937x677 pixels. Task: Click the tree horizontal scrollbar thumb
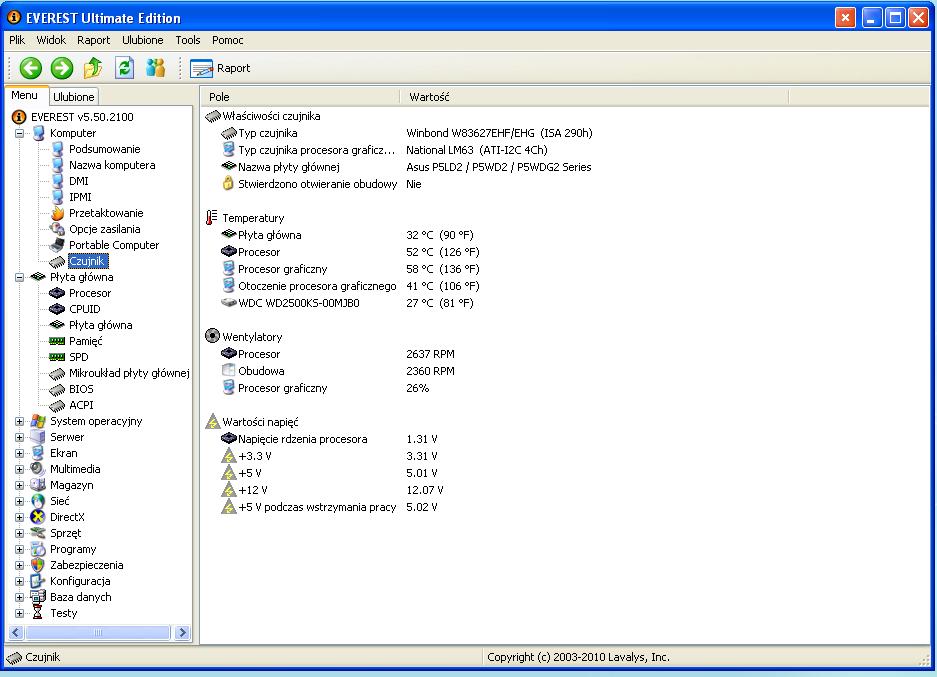click(x=98, y=632)
